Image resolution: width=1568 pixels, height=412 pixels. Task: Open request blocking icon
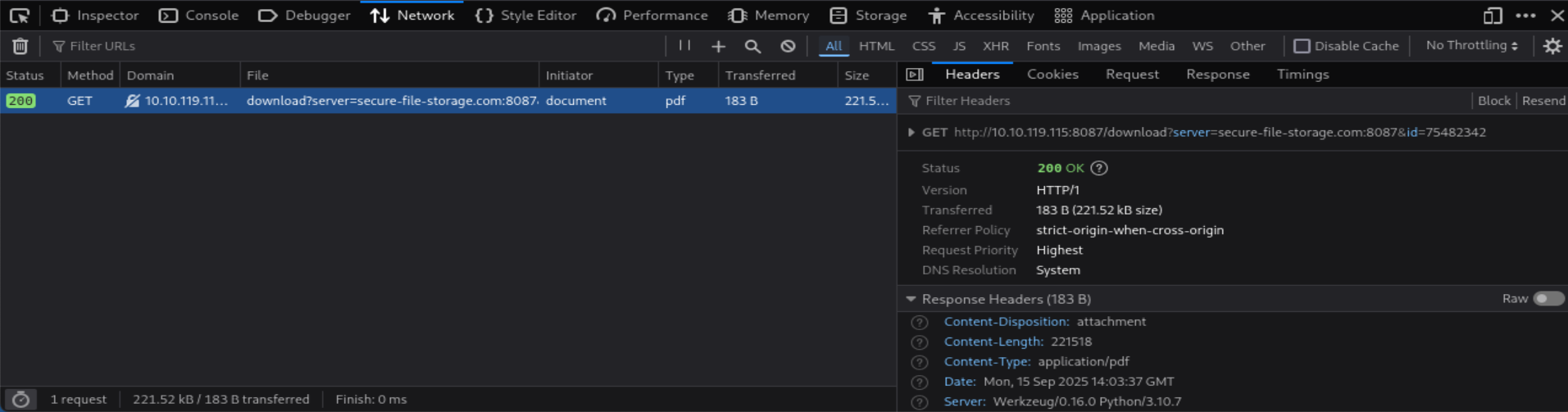pyautogui.click(x=788, y=47)
